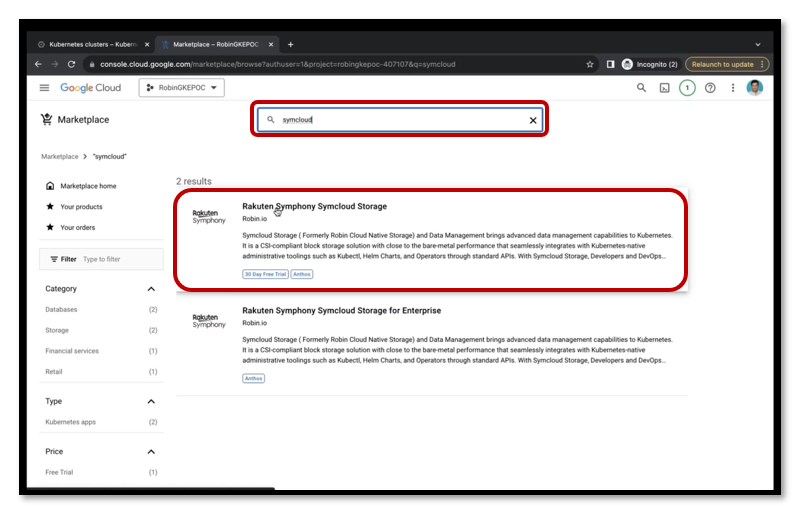The width and height of the screenshot is (798, 516).
Task: Click the top bar search magnifier icon
Action: 641,88
